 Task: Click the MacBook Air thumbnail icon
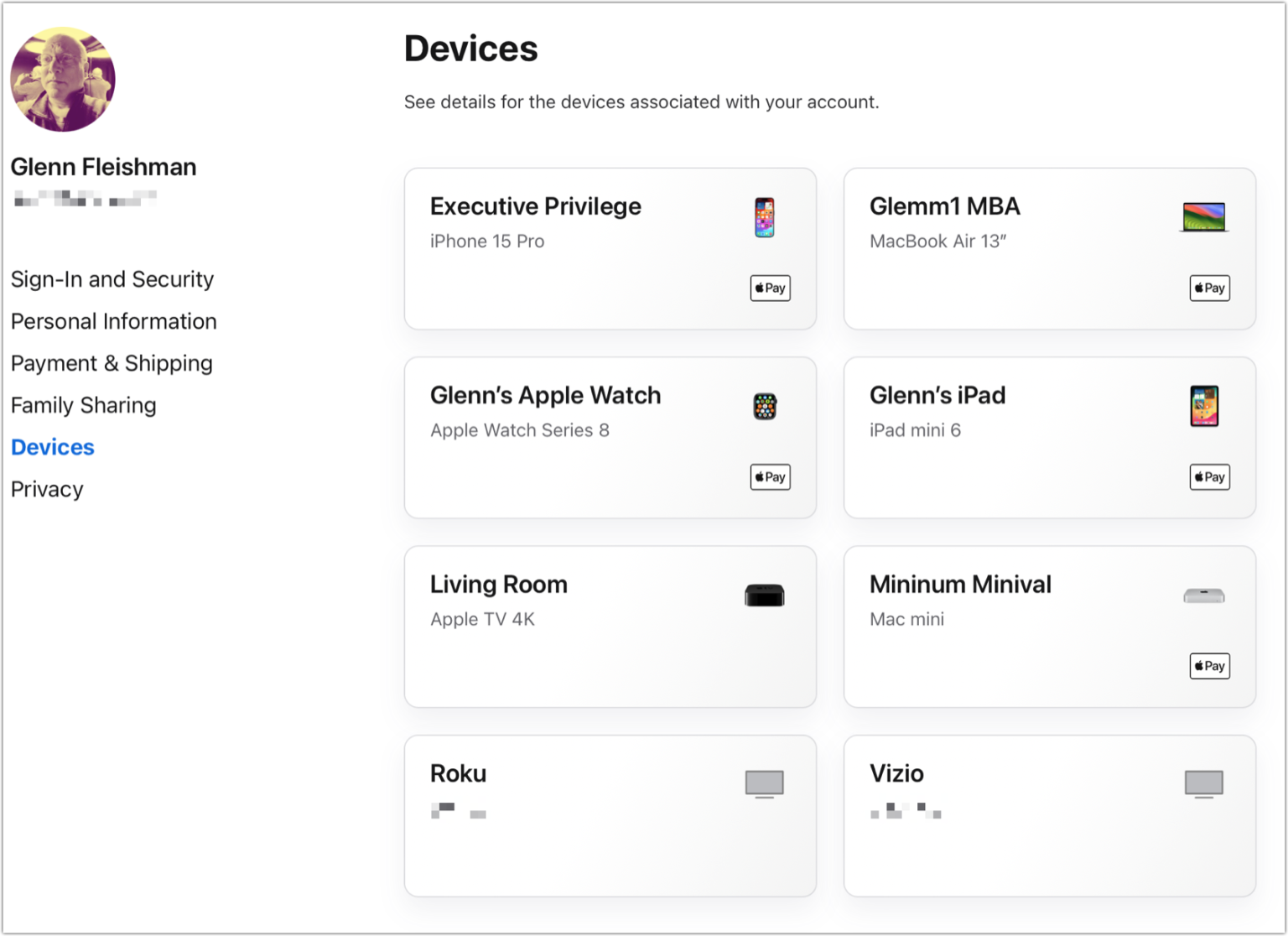(x=1204, y=216)
